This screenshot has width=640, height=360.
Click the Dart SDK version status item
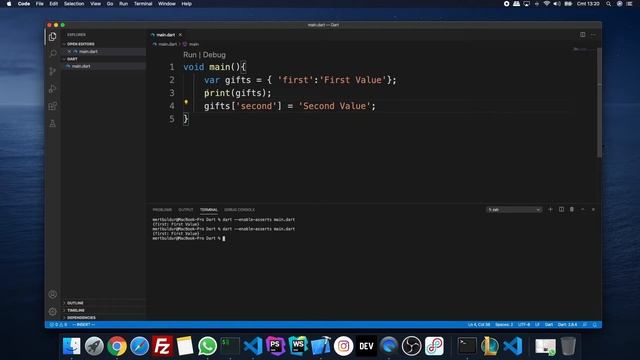click(567, 324)
